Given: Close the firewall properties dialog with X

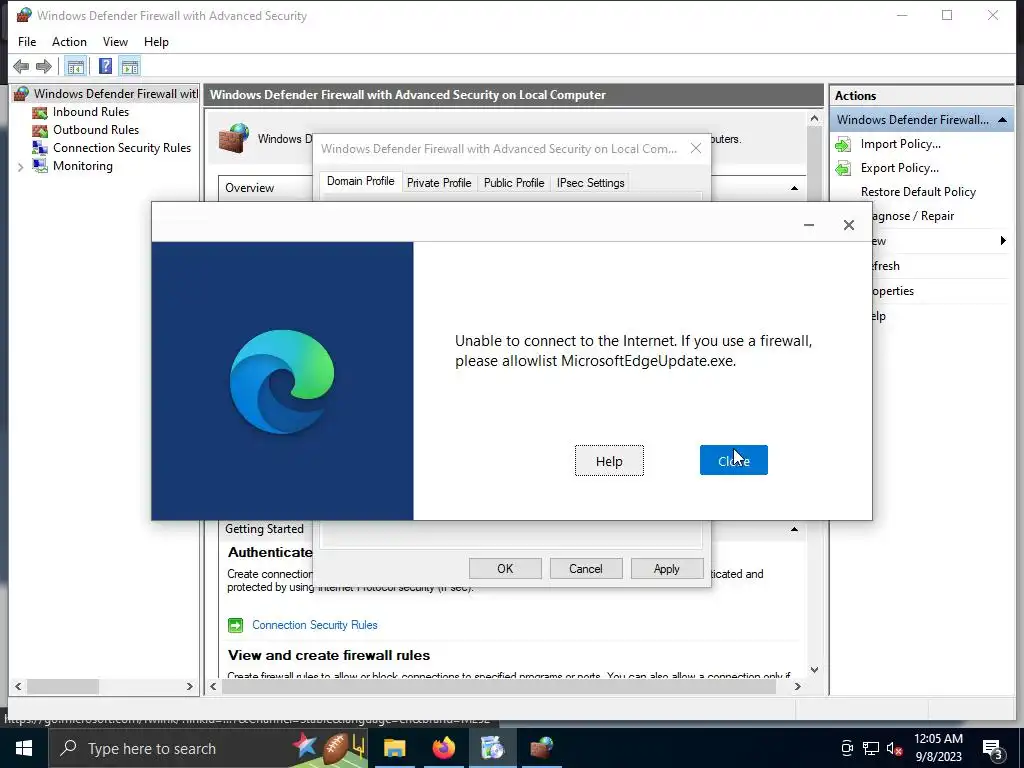Looking at the screenshot, I should pos(696,148).
